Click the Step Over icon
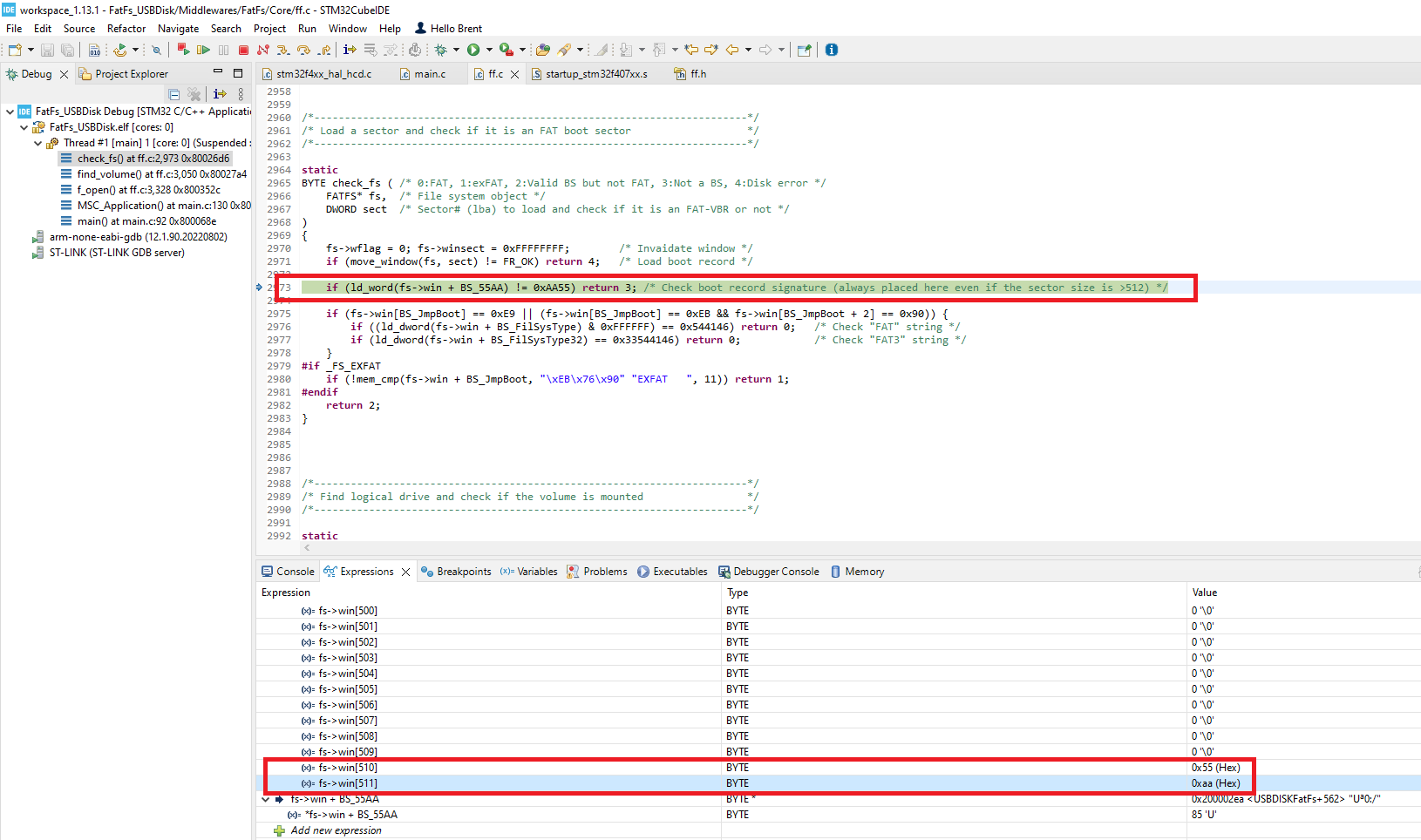Image resolution: width=1421 pixels, height=840 pixels. (303, 50)
